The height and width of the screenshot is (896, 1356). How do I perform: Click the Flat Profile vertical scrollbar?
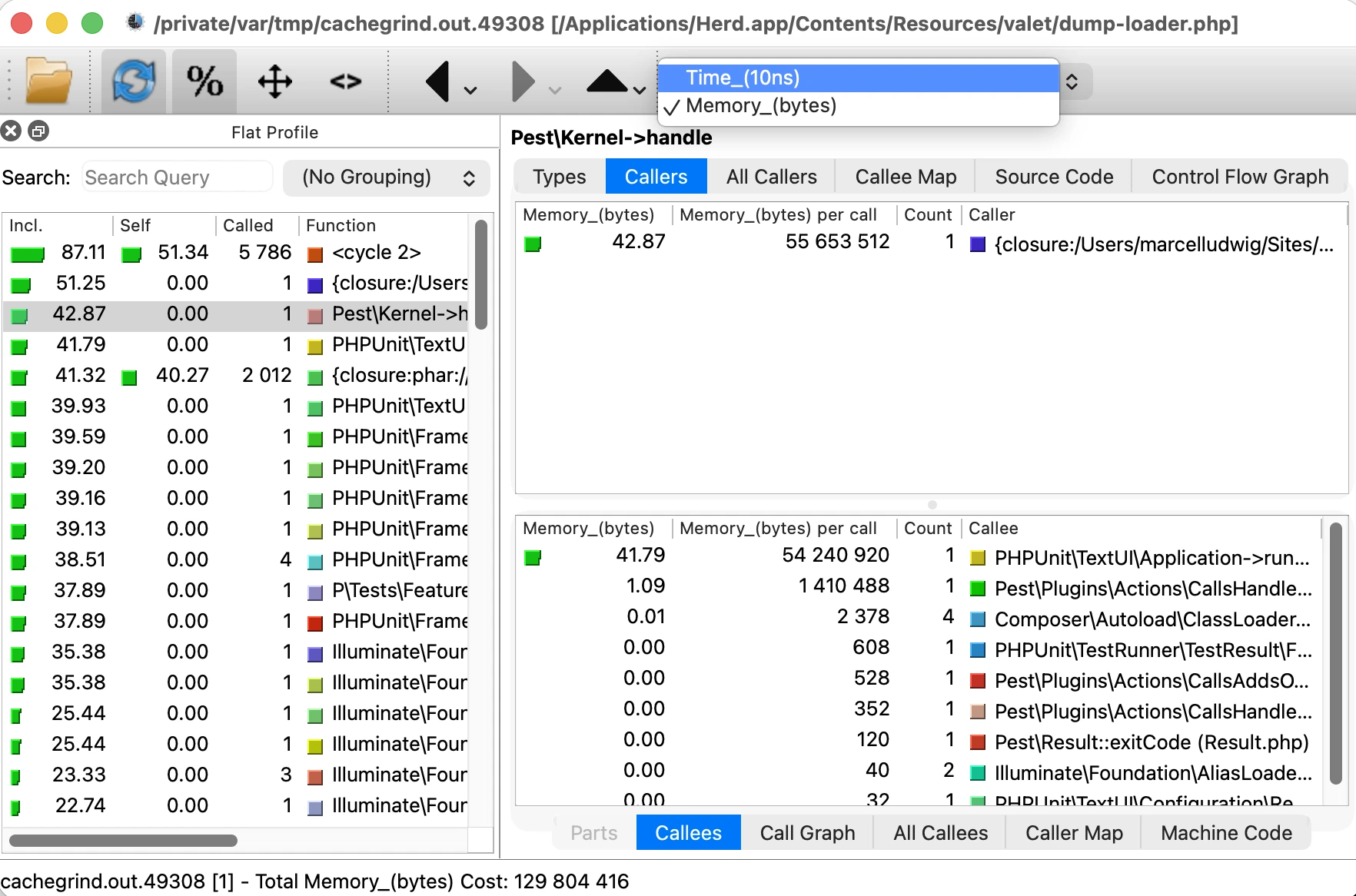pyautogui.click(x=481, y=275)
